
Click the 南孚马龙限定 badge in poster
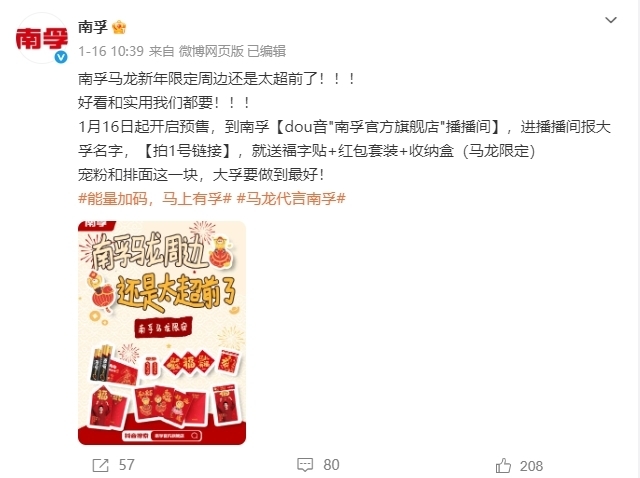[163, 328]
